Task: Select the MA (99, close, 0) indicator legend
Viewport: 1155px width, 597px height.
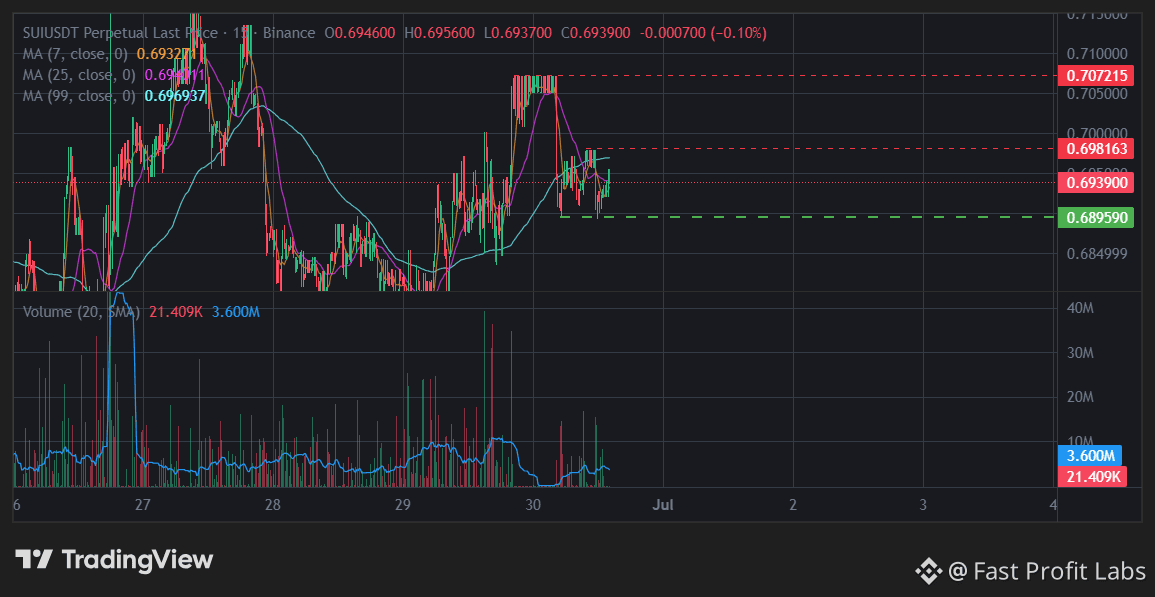Action: [x=79, y=96]
